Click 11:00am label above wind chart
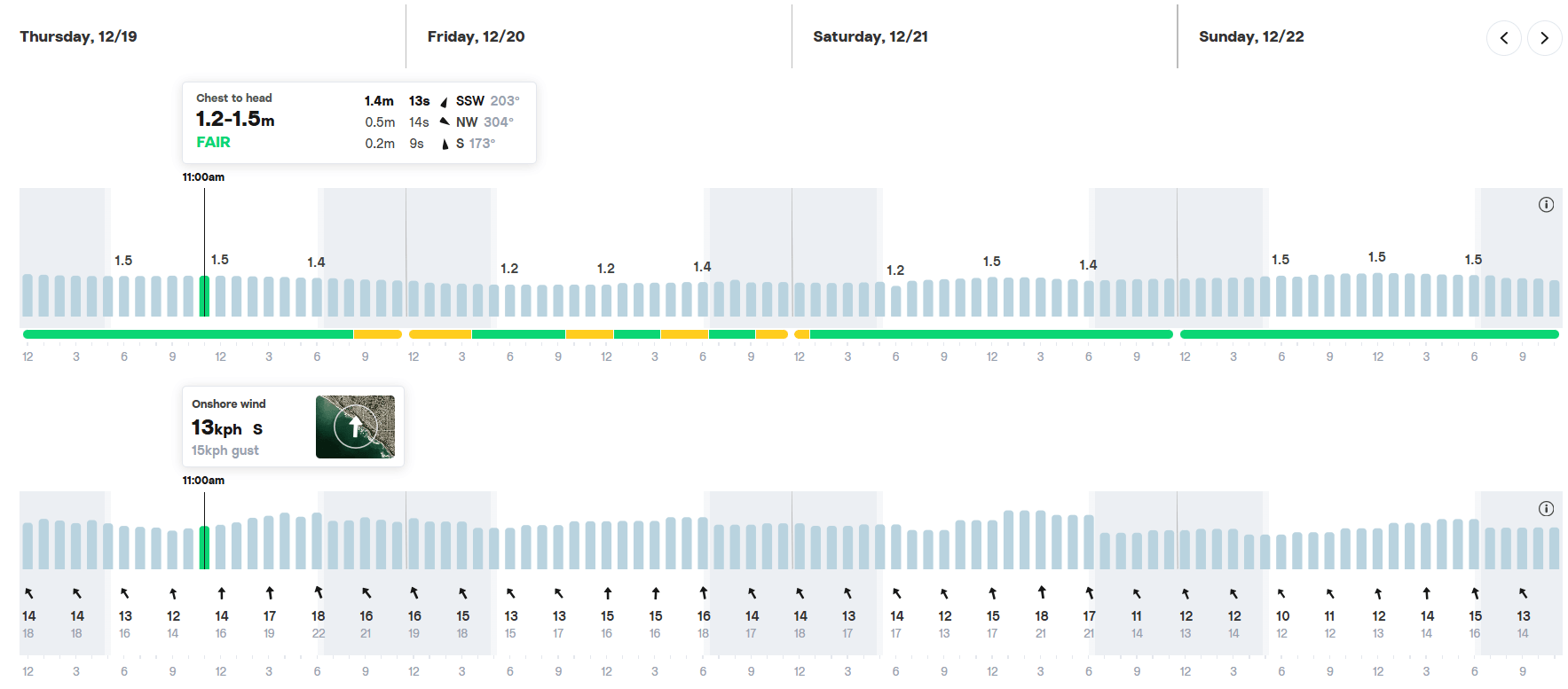 (x=203, y=481)
